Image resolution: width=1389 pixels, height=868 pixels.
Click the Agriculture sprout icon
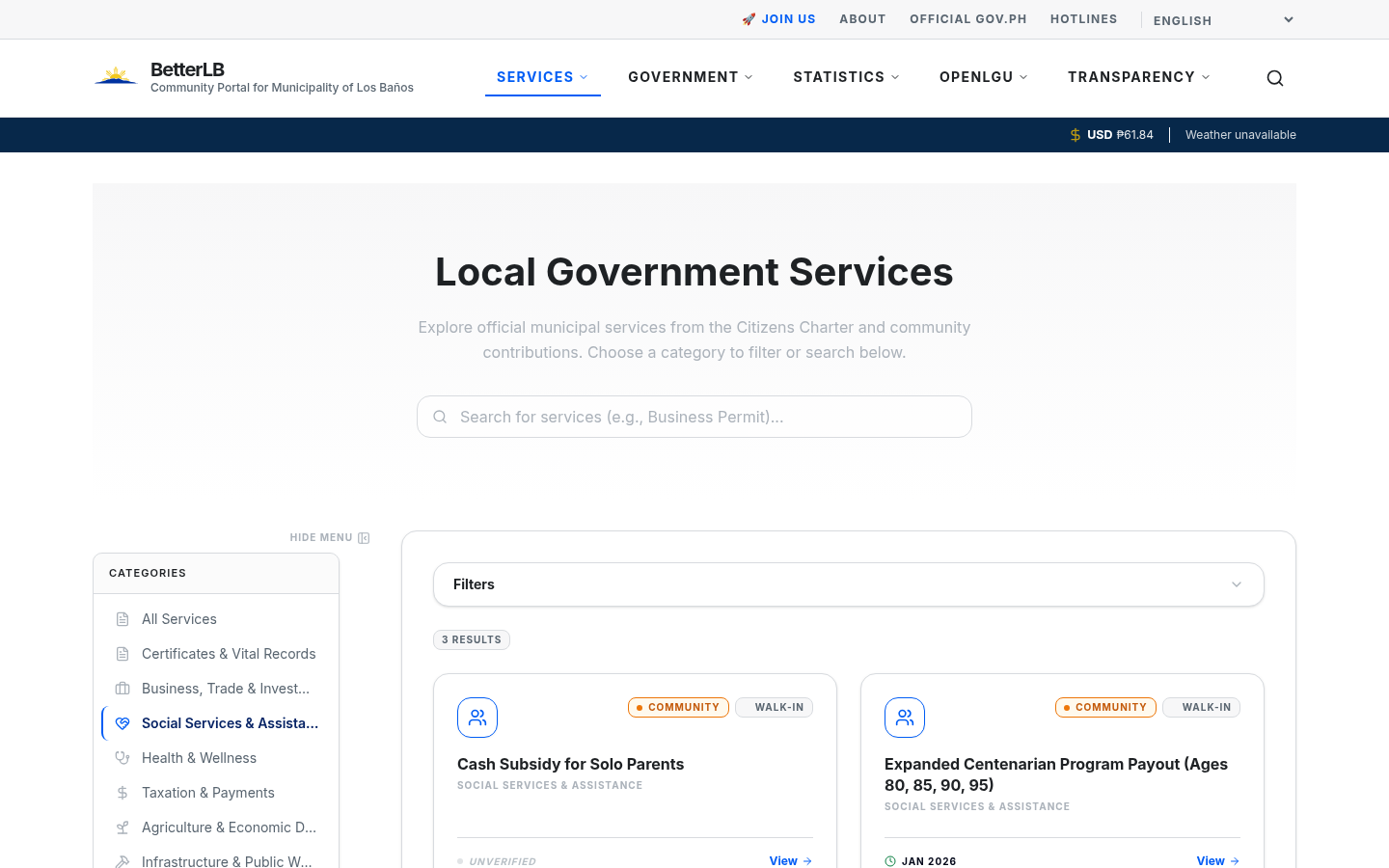[x=123, y=827]
